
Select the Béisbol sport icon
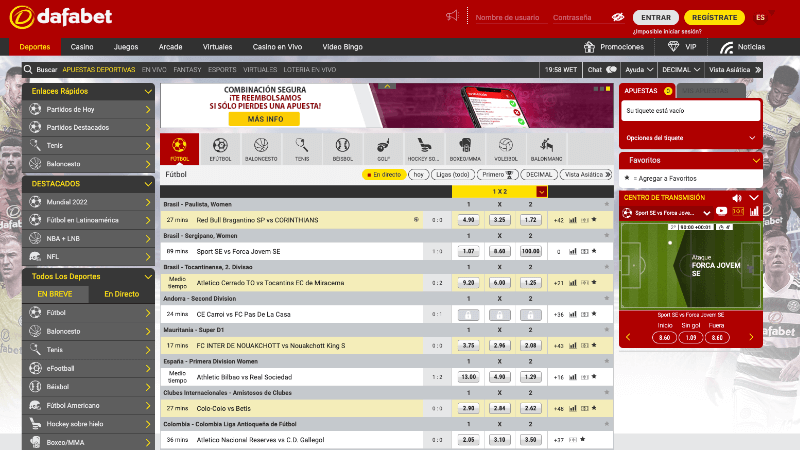point(342,149)
